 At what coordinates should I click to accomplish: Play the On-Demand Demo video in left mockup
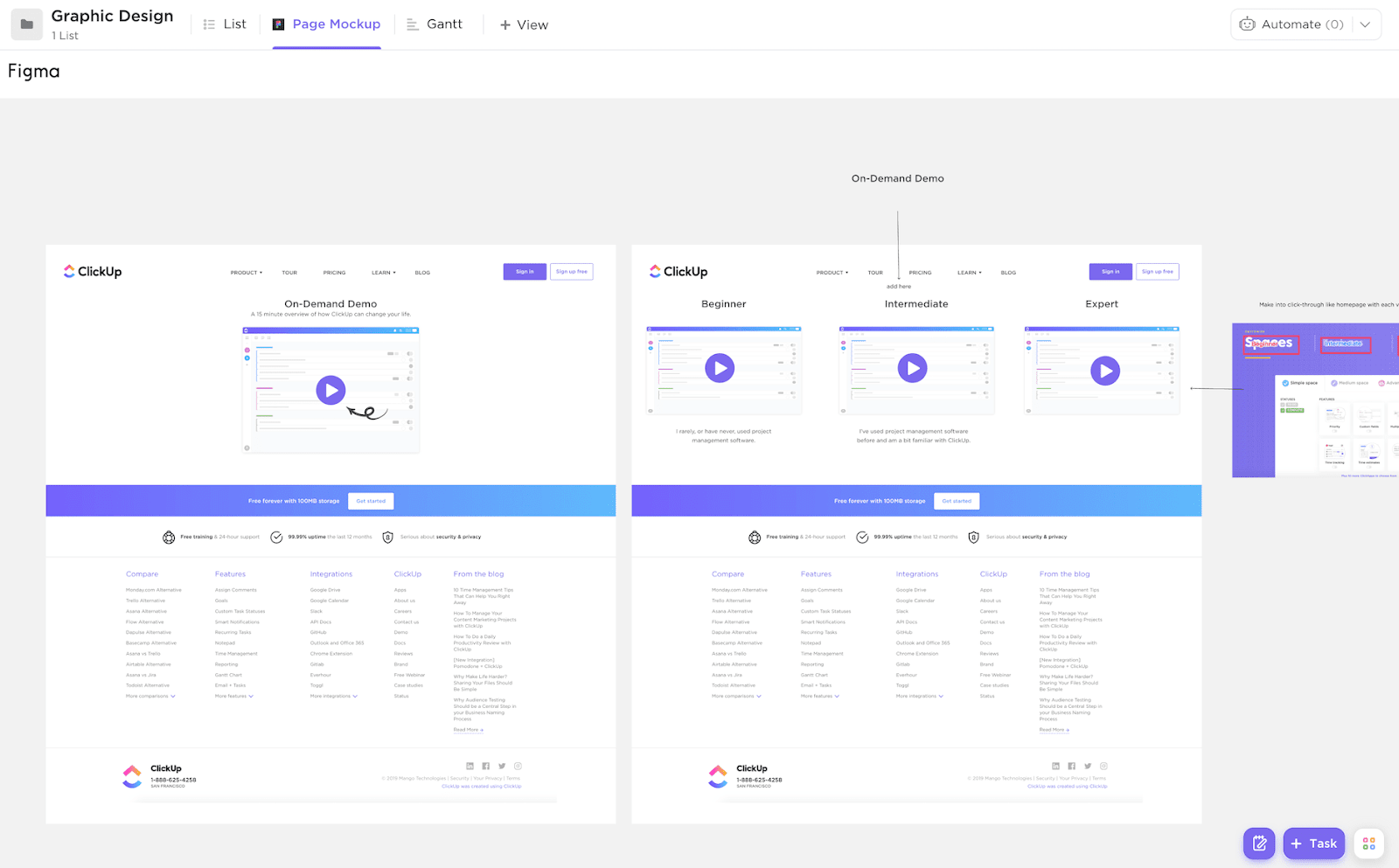click(331, 390)
